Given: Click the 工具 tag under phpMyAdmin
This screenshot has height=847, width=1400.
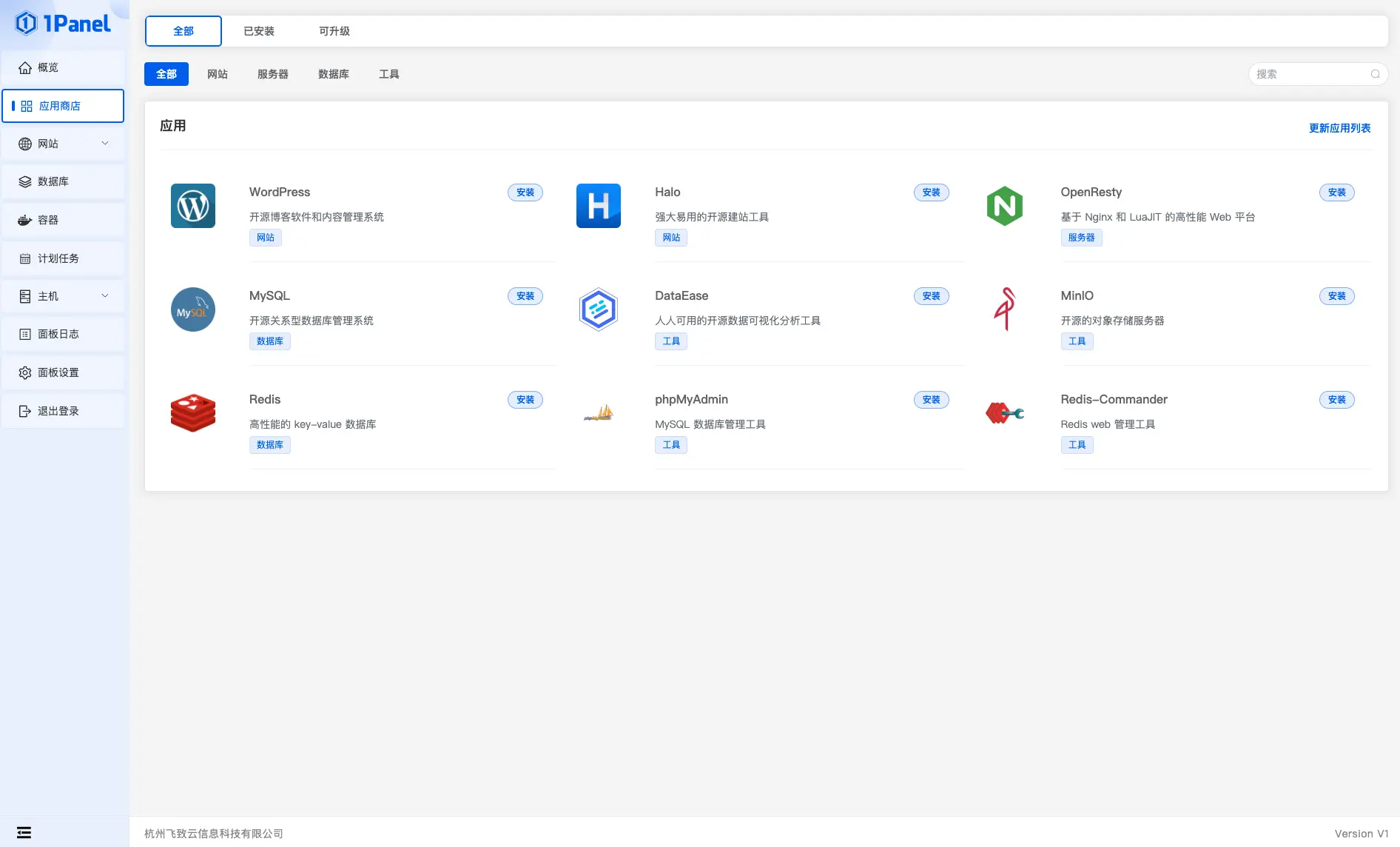Looking at the screenshot, I should 671,445.
